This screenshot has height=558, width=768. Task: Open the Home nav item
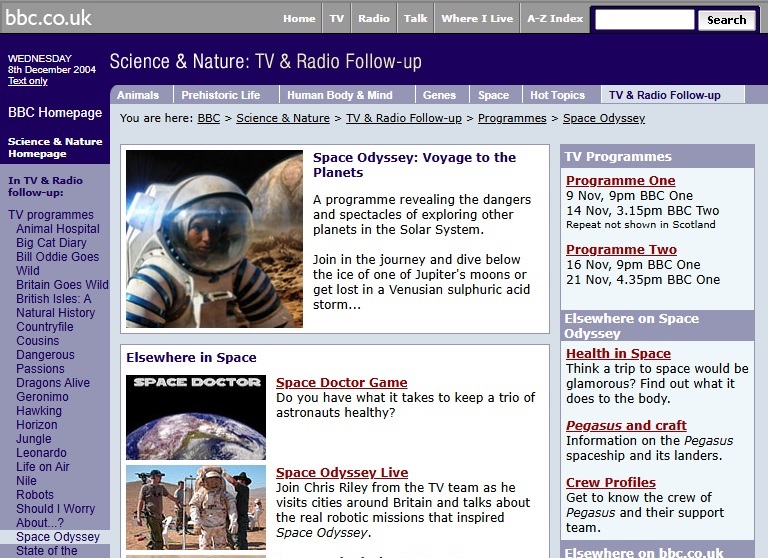coord(299,19)
